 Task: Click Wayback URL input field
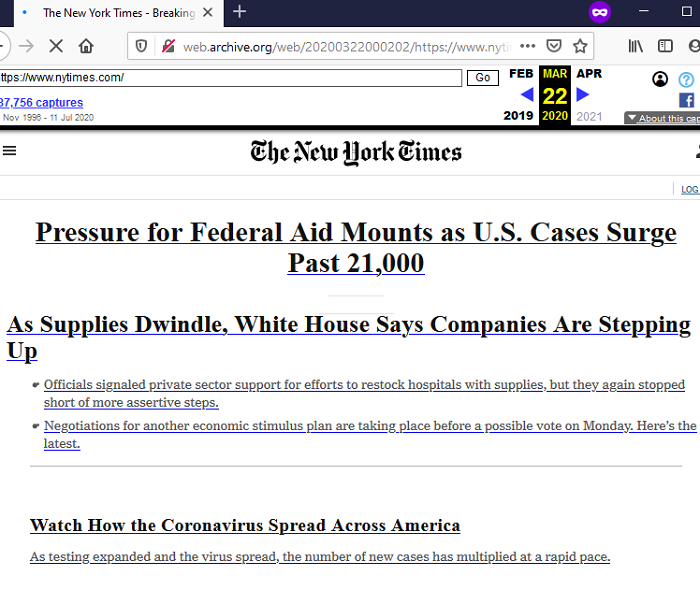pos(231,78)
